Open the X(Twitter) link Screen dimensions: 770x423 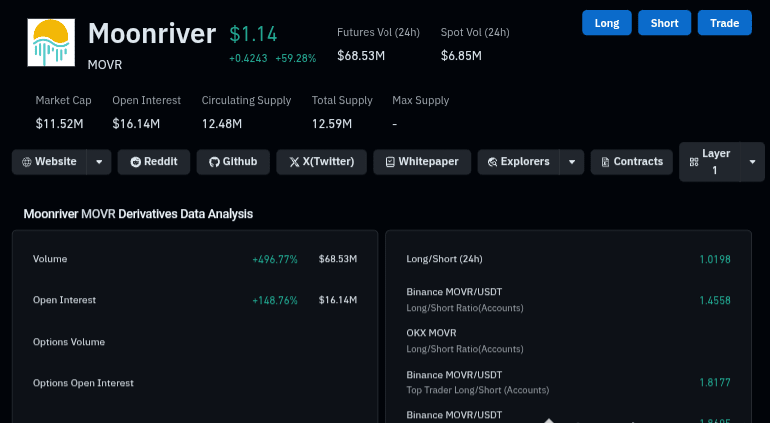coord(322,162)
